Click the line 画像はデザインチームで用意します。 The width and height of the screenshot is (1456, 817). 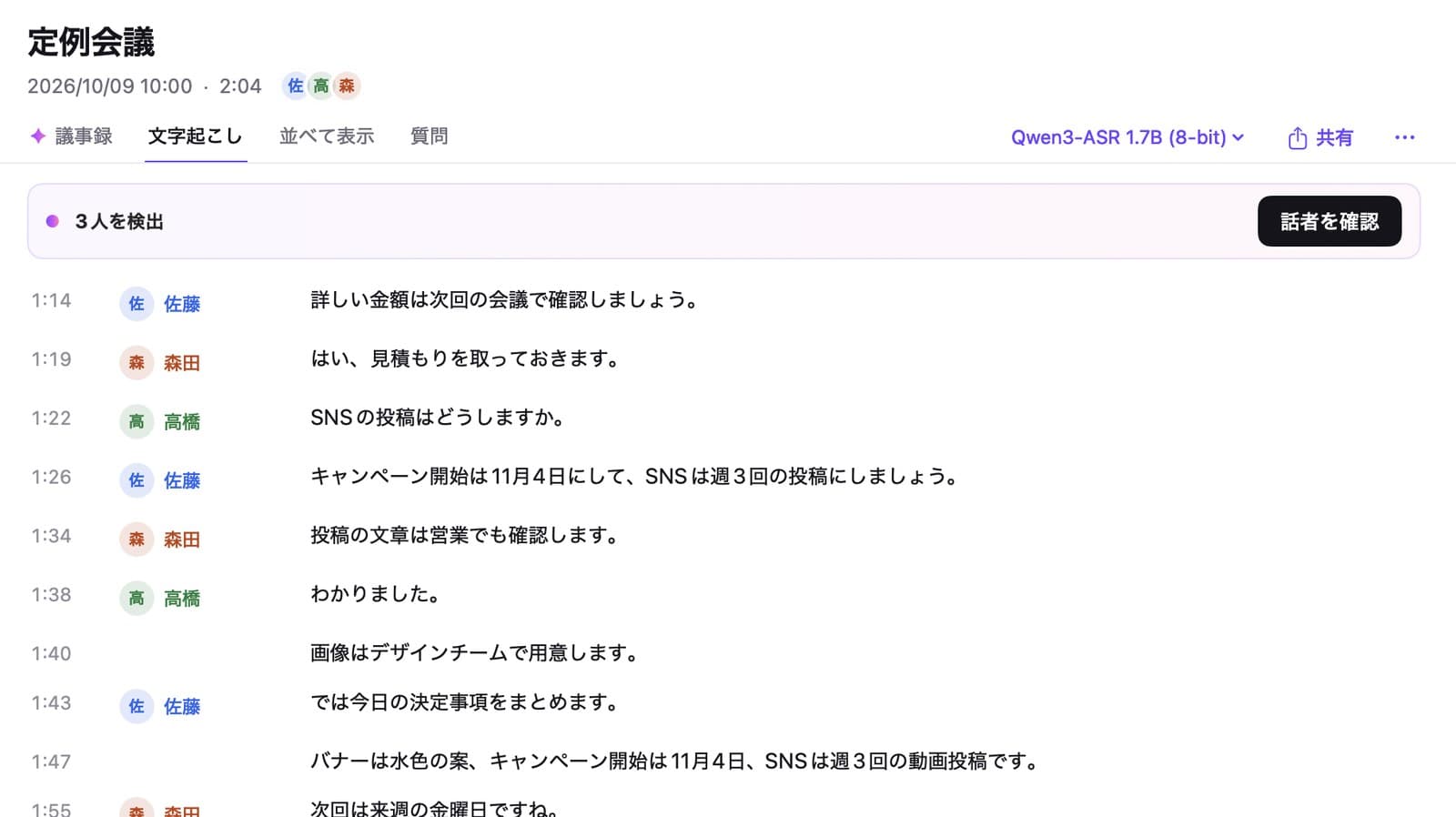click(476, 653)
